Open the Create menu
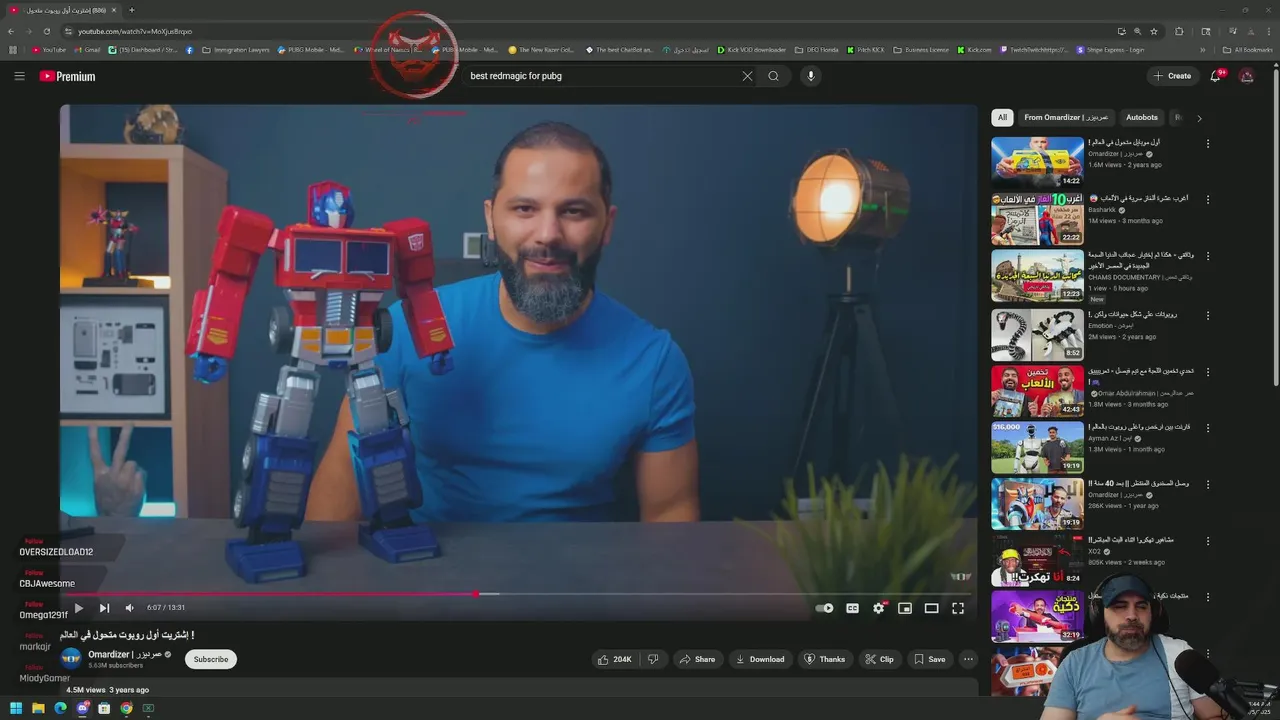The height and width of the screenshot is (720, 1280). tap(1172, 76)
